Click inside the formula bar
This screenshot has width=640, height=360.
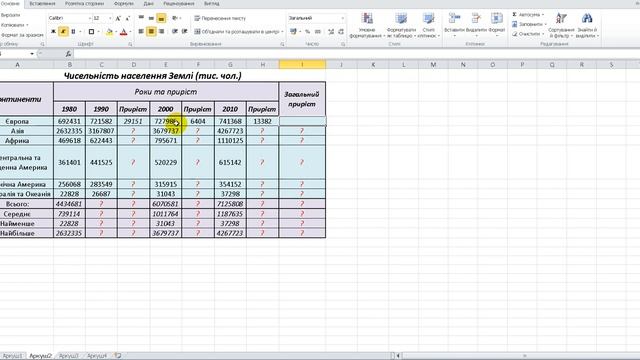pos(356,54)
